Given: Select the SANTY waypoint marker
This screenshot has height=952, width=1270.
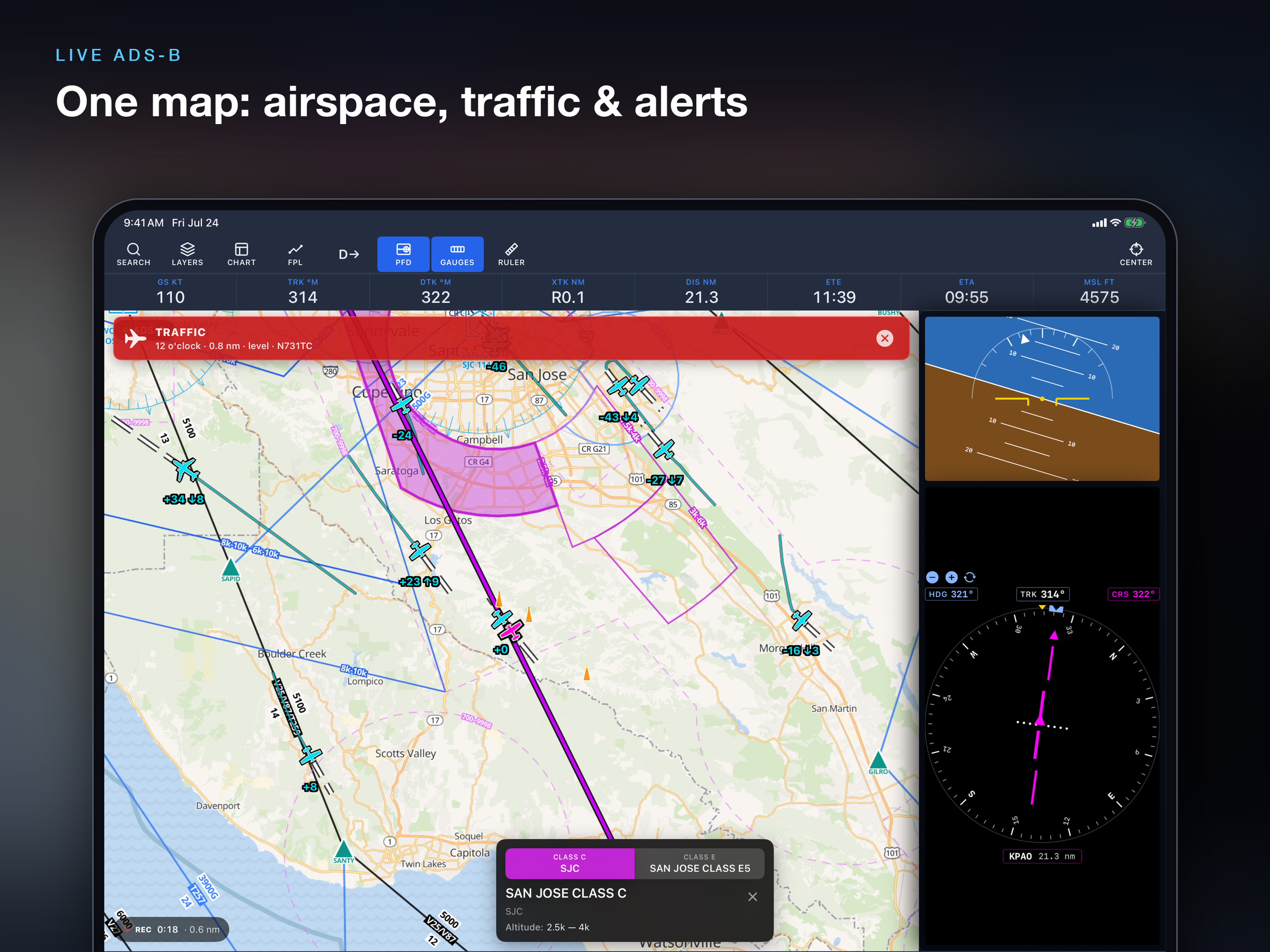Looking at the screenshot, I should point(344,852).
